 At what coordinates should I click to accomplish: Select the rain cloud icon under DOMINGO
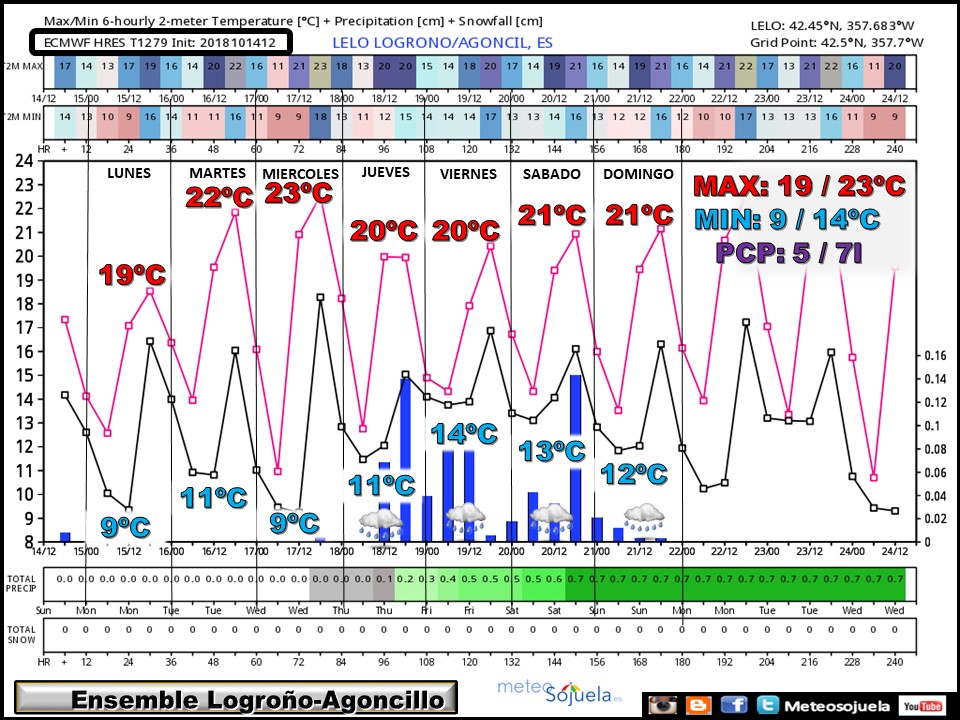point(644,519)
